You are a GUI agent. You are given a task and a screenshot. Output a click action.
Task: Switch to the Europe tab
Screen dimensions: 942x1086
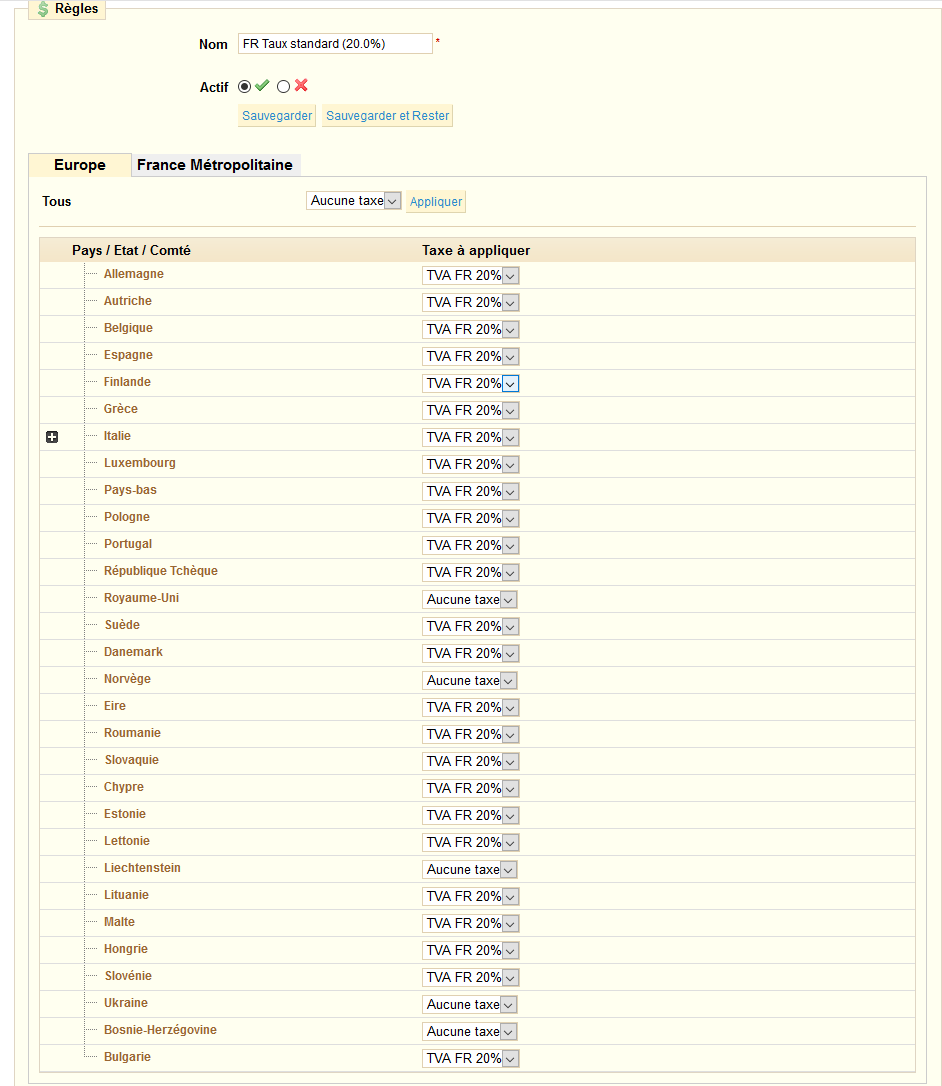[x=80, y=165]
